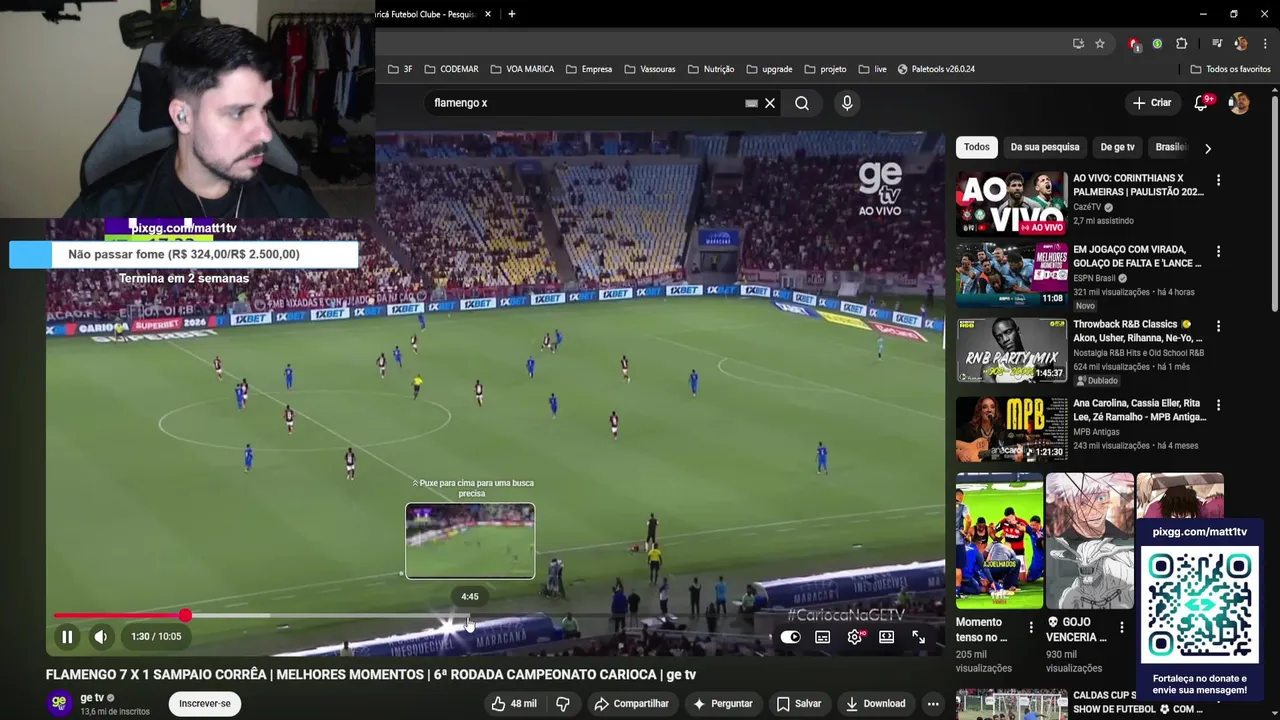This screenshot has height=720, width=1280.
Task: Select 'Da sua pesquisa' filter chip
Action: point(1044,147)
